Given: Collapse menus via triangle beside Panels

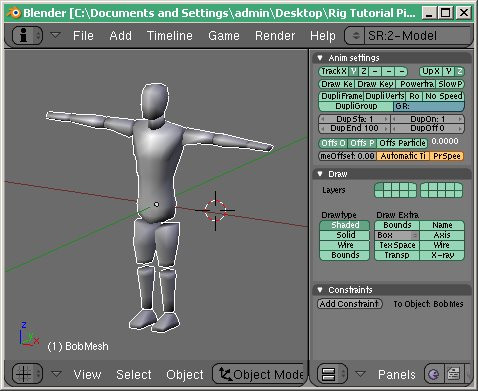Looking at the screenshot, I should pyautogui.click(x=360, y=373).
